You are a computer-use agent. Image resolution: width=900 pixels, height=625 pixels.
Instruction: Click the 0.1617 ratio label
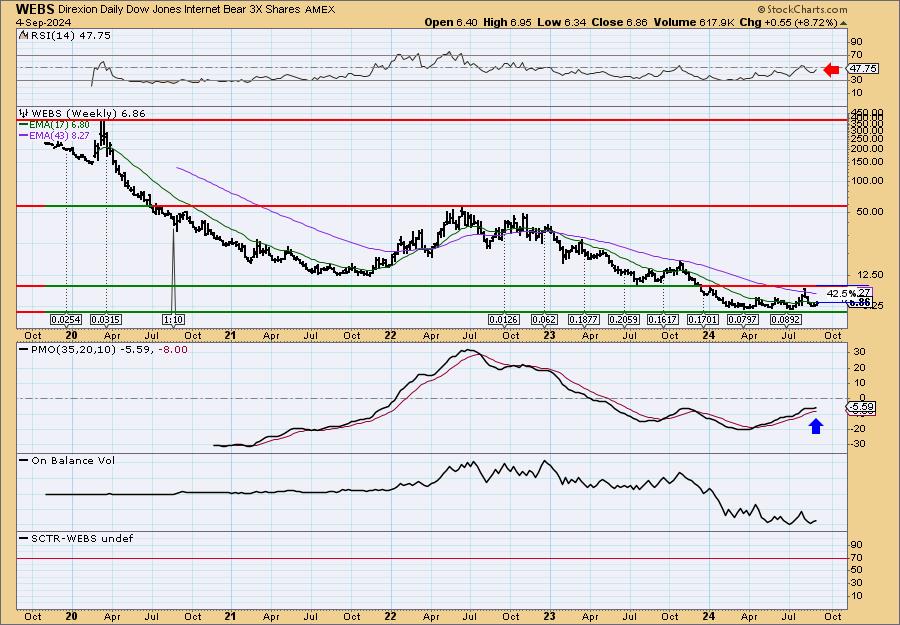pos(664,320)
